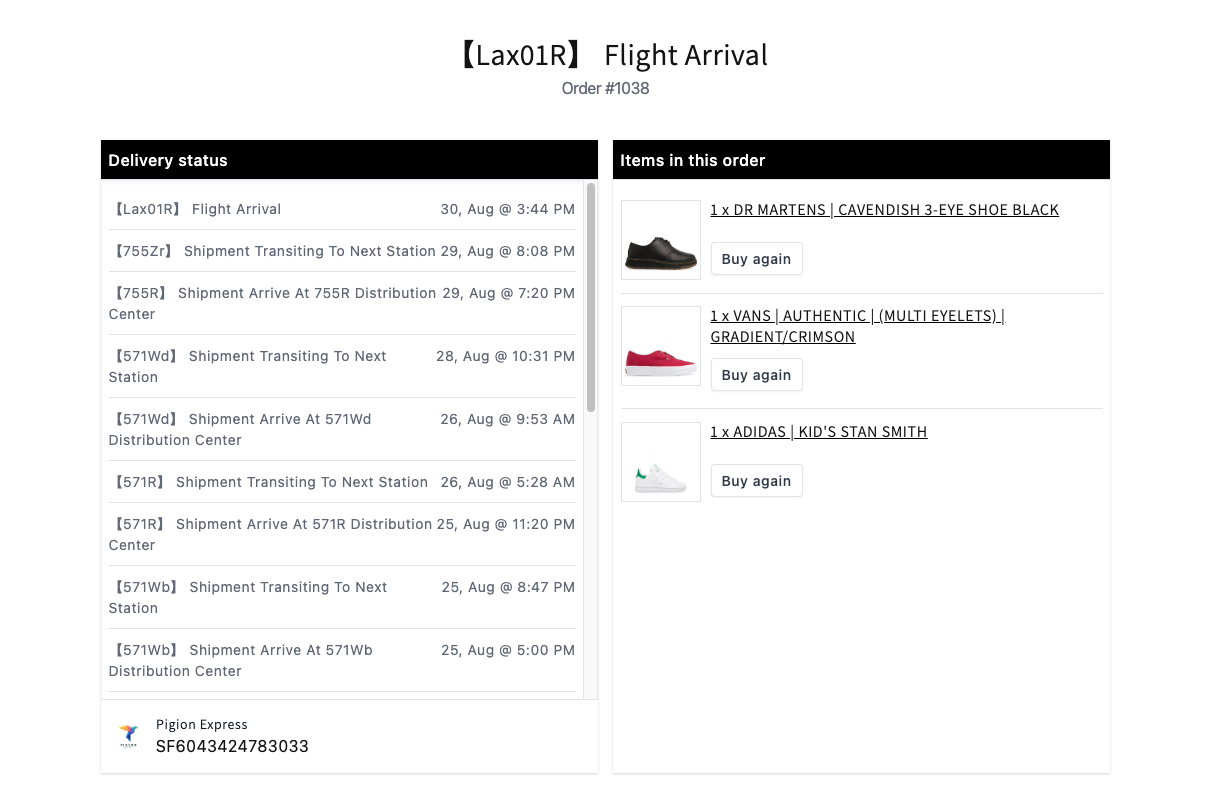Buy again the Dr Martens Cavendish shoe
Image resolution: width=1218 pixels, height=790 pixels.
pyautogui.click(x=756, y=259)
